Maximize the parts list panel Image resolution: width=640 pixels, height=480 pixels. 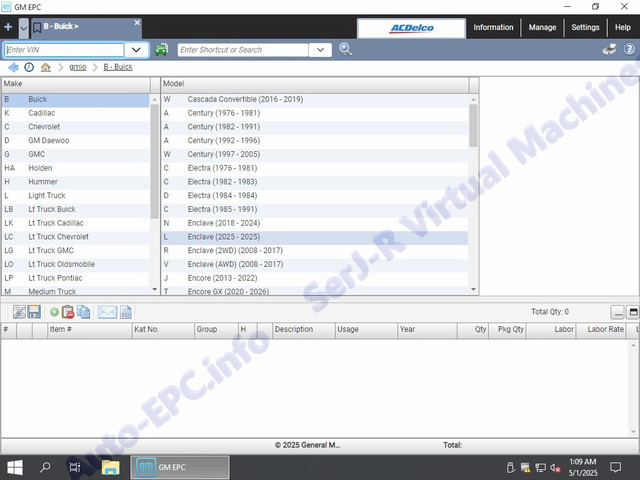pos(633,312)
